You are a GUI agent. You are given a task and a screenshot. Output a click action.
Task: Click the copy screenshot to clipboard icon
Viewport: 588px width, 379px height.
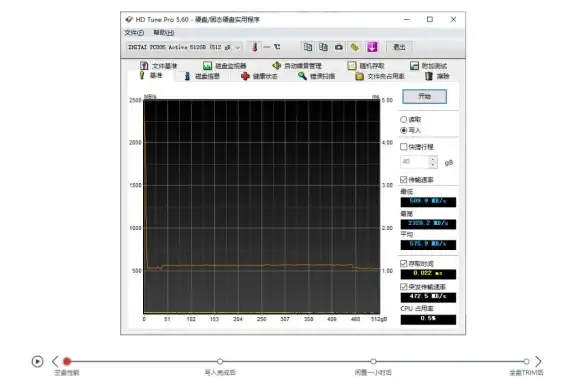click(x=323, y=47)
